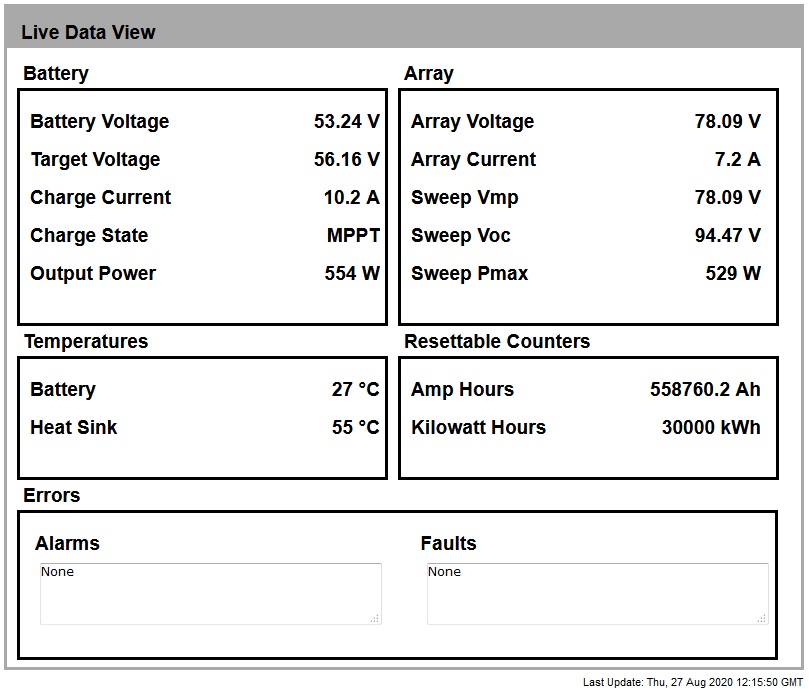Click the Kilowatt Hours value 30000 kWh
This screenshot has height=693, width=809.
(710, 428)
